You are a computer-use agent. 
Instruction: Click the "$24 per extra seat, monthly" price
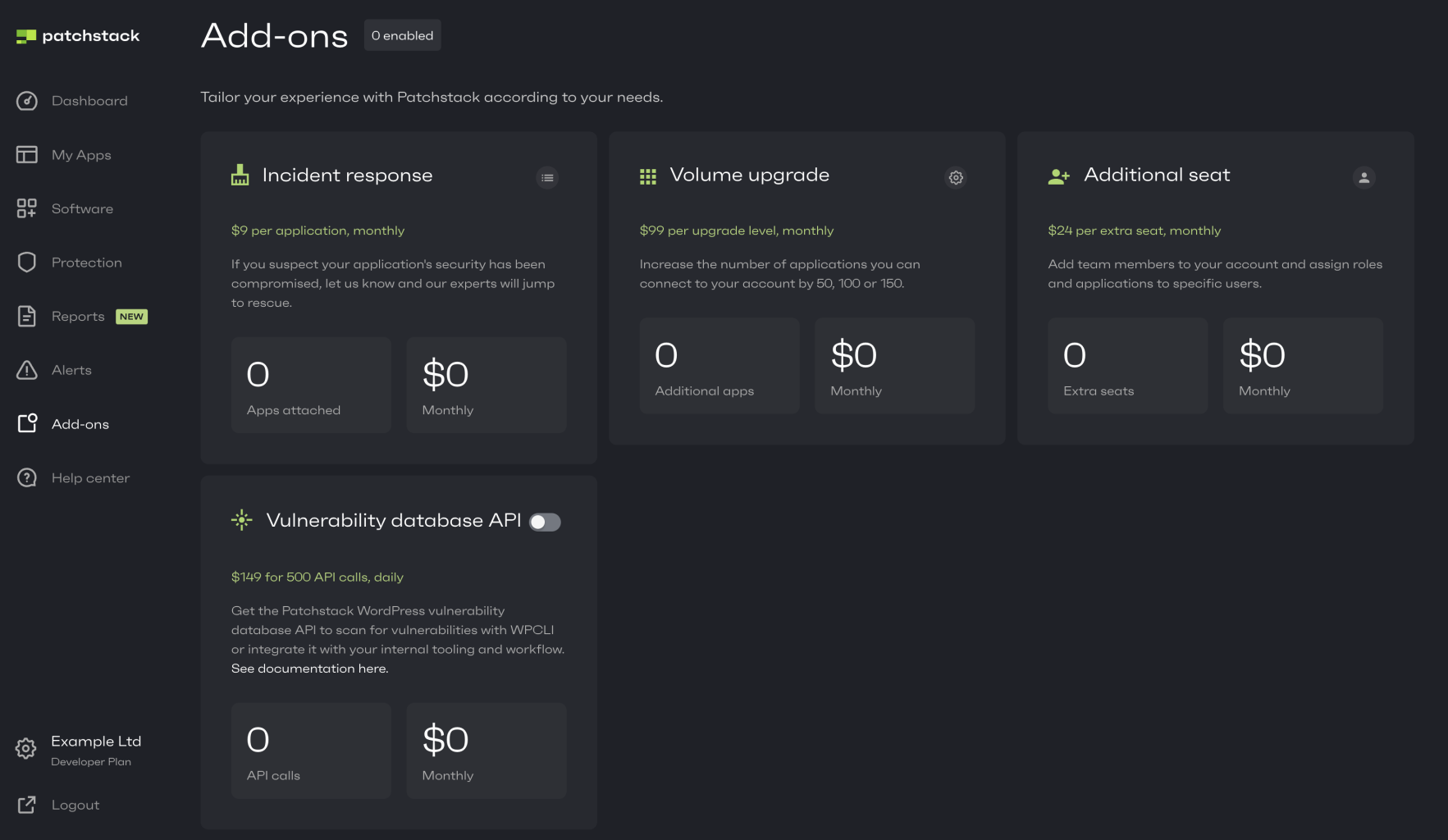coord(1135,231)
